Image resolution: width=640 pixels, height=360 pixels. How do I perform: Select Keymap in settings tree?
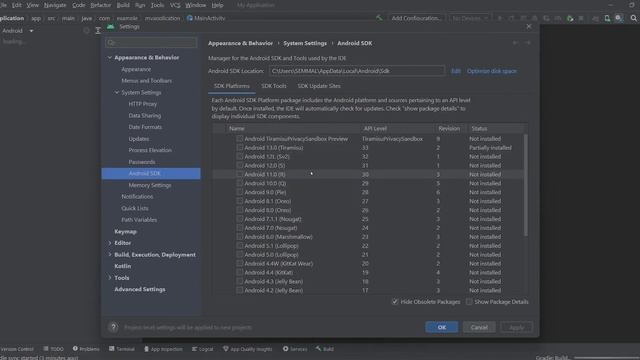pyautogui.click(x=126, y=231)
